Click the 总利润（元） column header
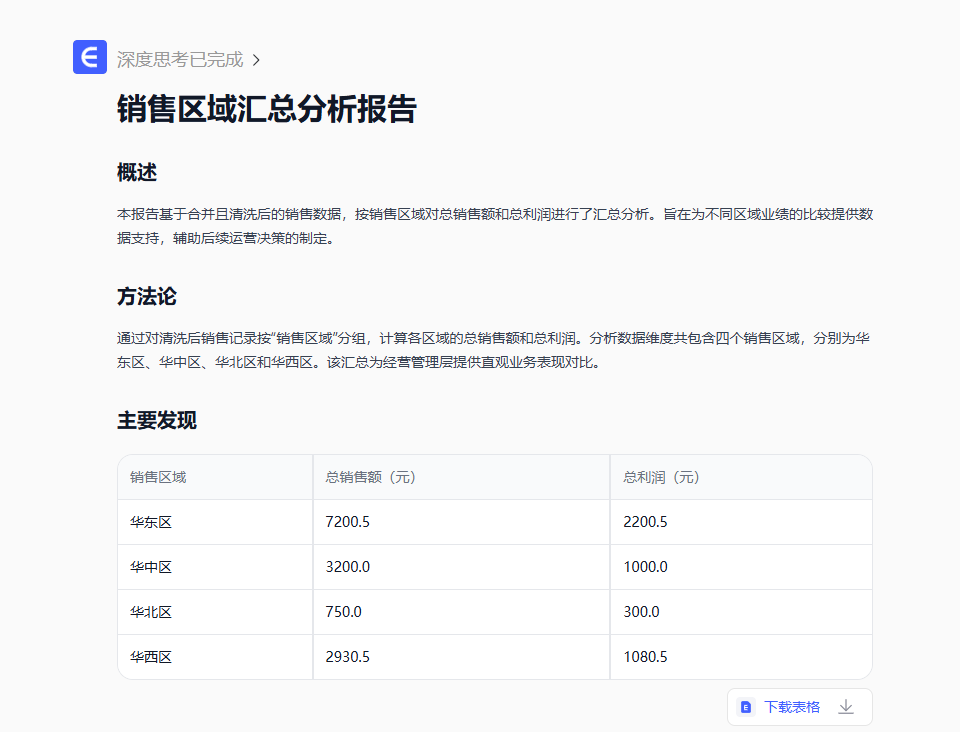The image size is (960, 732). [662, 477]
